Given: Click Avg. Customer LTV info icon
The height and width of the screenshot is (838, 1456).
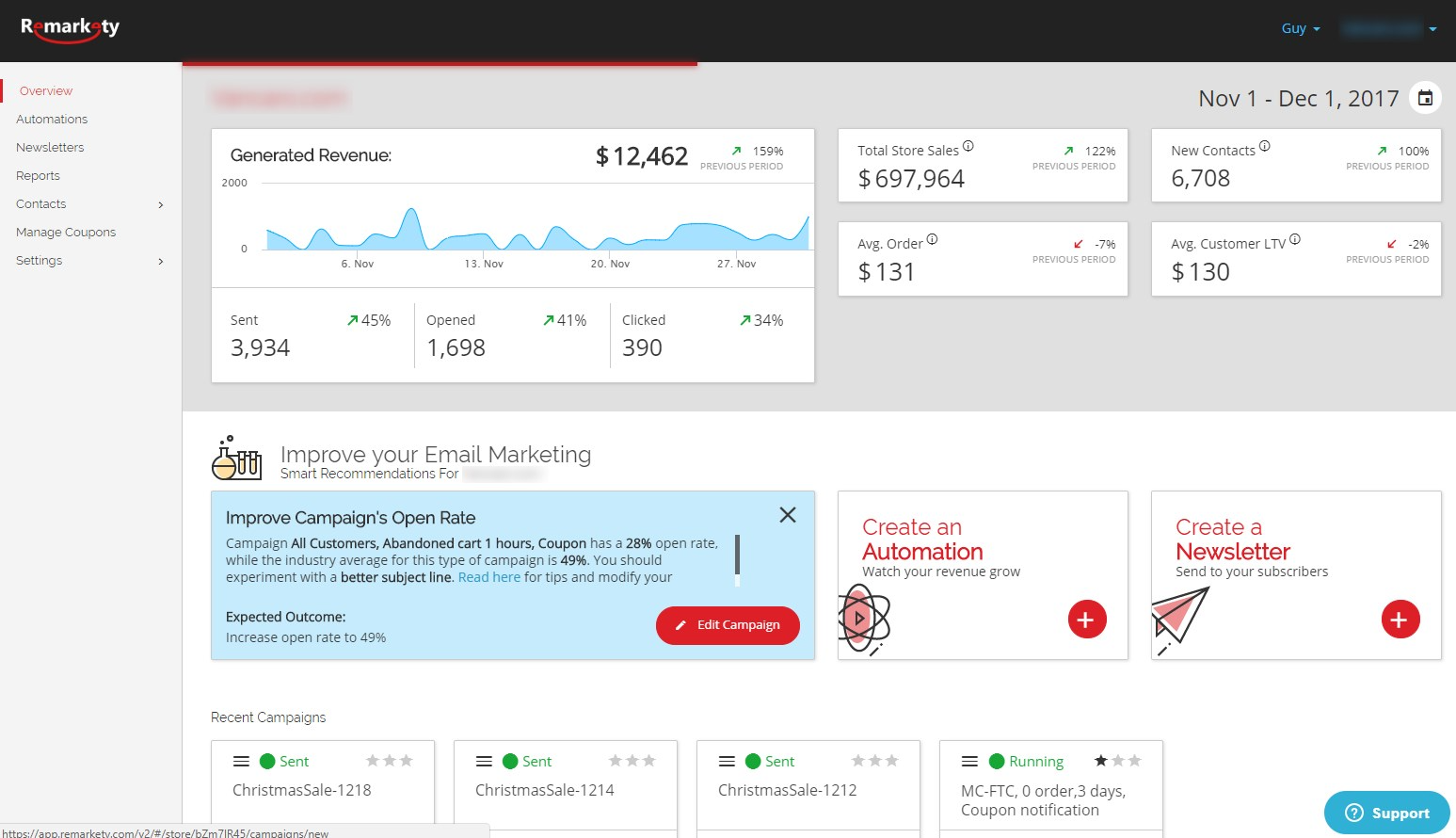Looking at the screenshot, I should [1295, 239].
